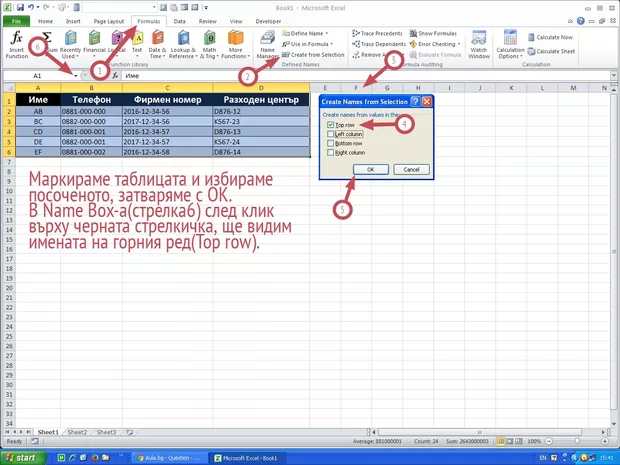Switch to the Data tab
Image resolution: width=620 pixels, height=465 pixels.
tap(180, 21)
